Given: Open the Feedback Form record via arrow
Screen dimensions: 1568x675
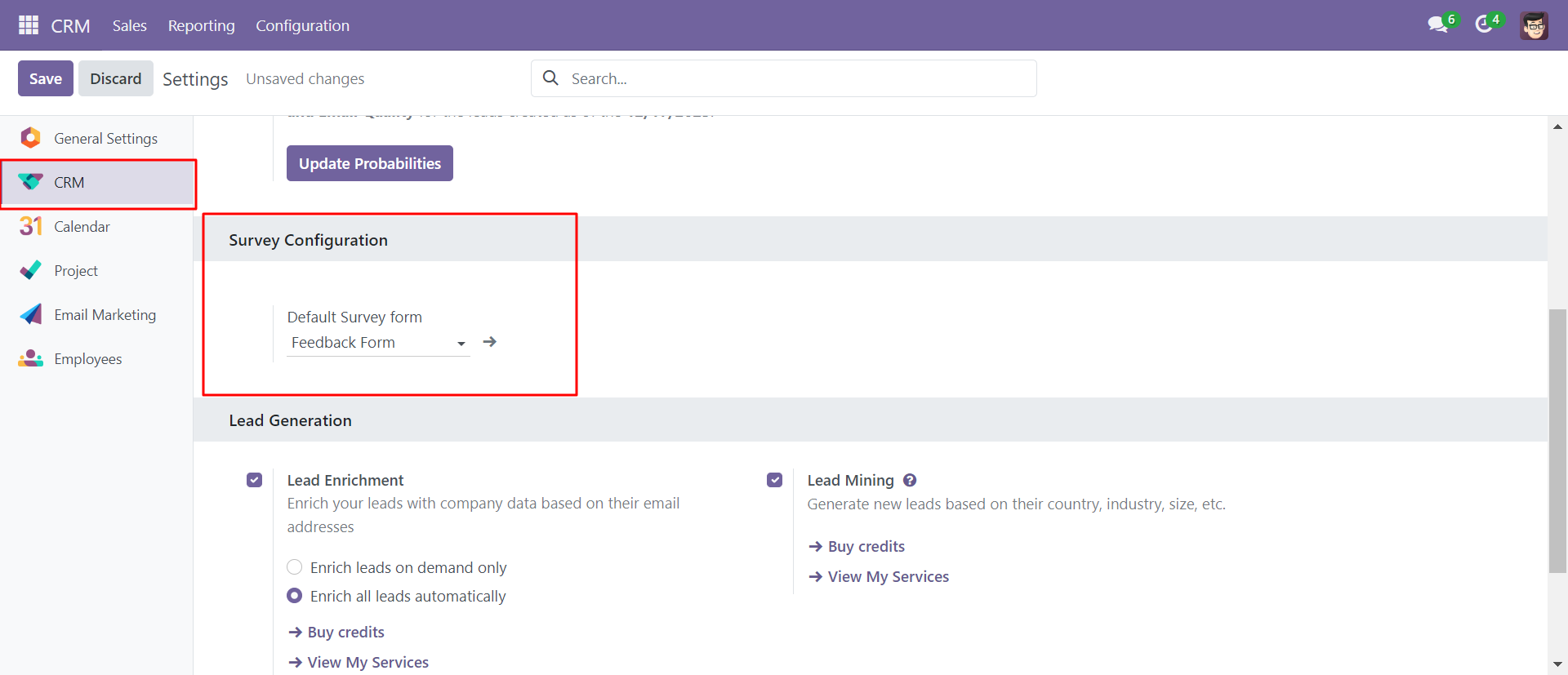Looking at the screenshot, I should [490, 342].
